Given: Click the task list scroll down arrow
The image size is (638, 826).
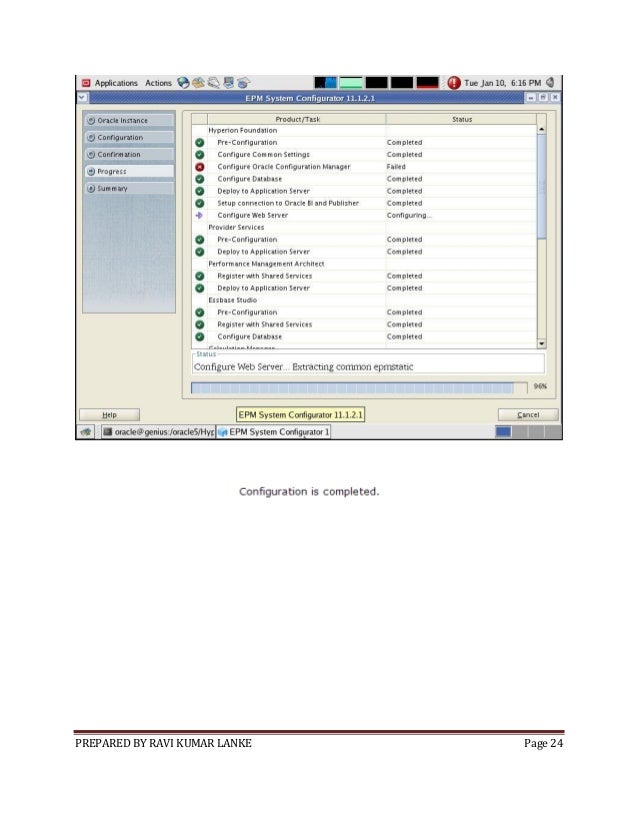Looking at the screenshot, I should tap(542, 343).
